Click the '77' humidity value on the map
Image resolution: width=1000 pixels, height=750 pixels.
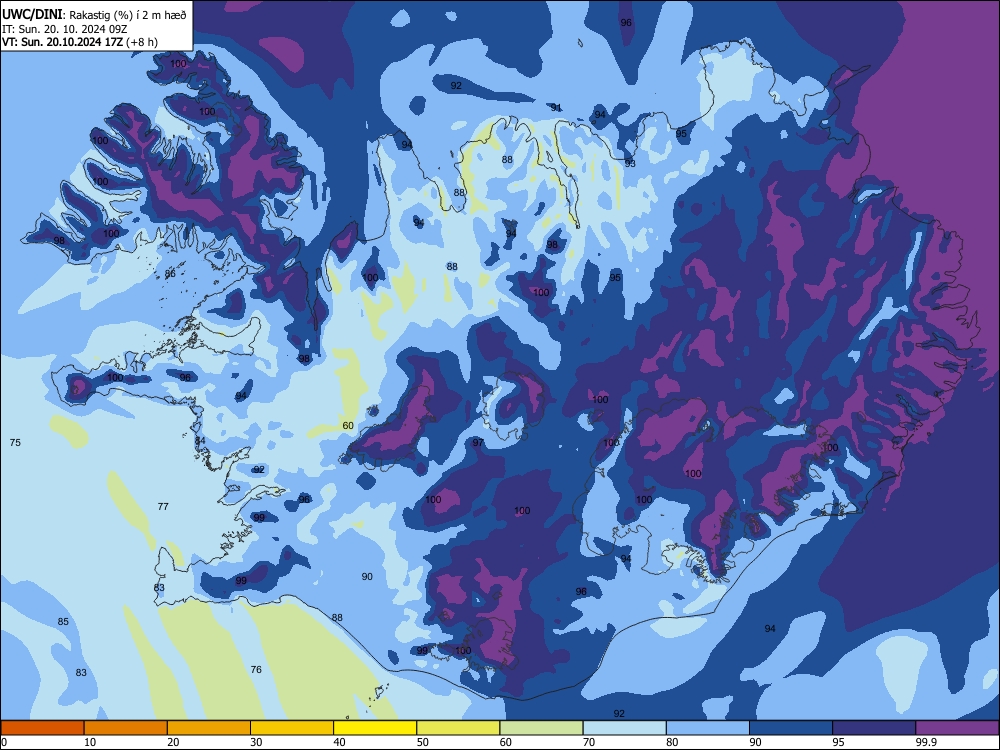click(x=163, y=506)
